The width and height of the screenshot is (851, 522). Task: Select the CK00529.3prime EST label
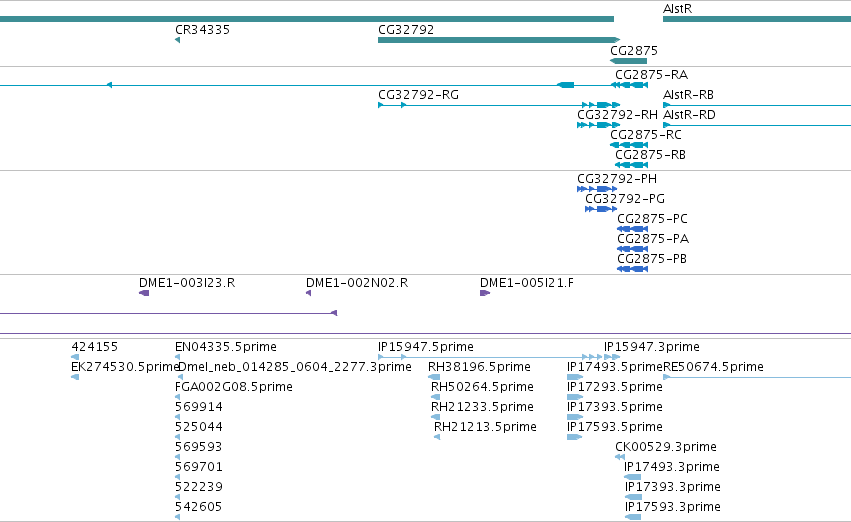(666, 448)
